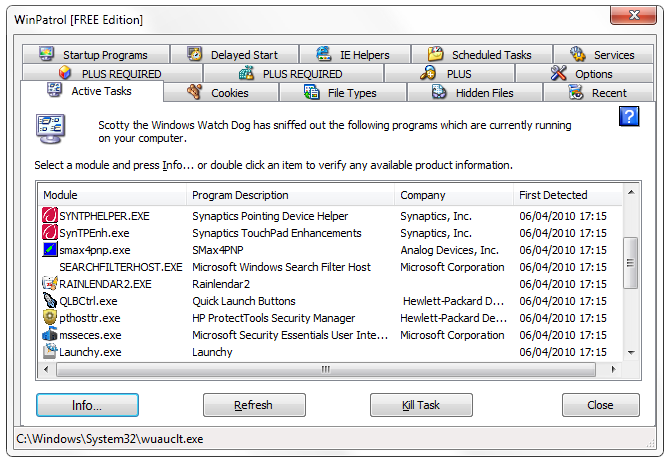Viewport: 670px width, 461px height.
Task: Click the horizontal scrollbar thumb
Action: pos(326,369)
